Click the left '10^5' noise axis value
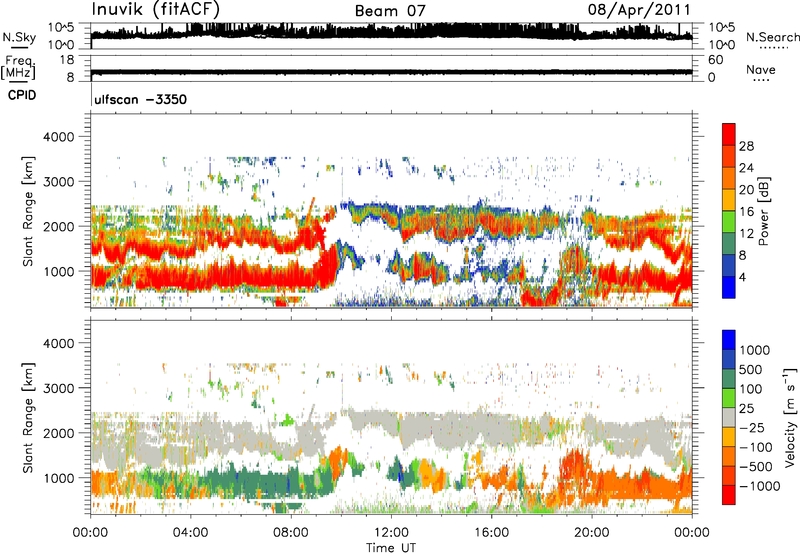 click(x=61, y=27)
